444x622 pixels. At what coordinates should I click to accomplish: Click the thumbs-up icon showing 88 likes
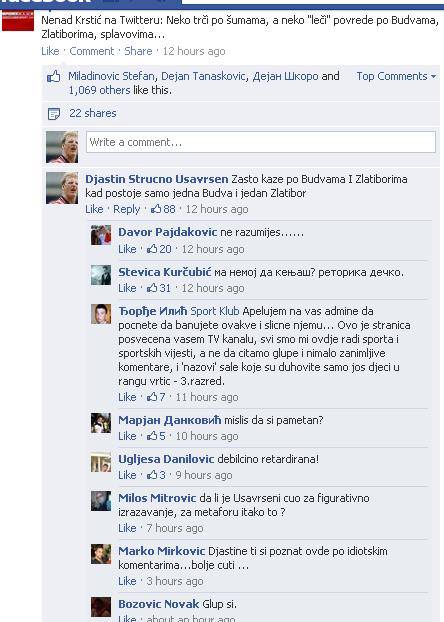tap(156, 209)
